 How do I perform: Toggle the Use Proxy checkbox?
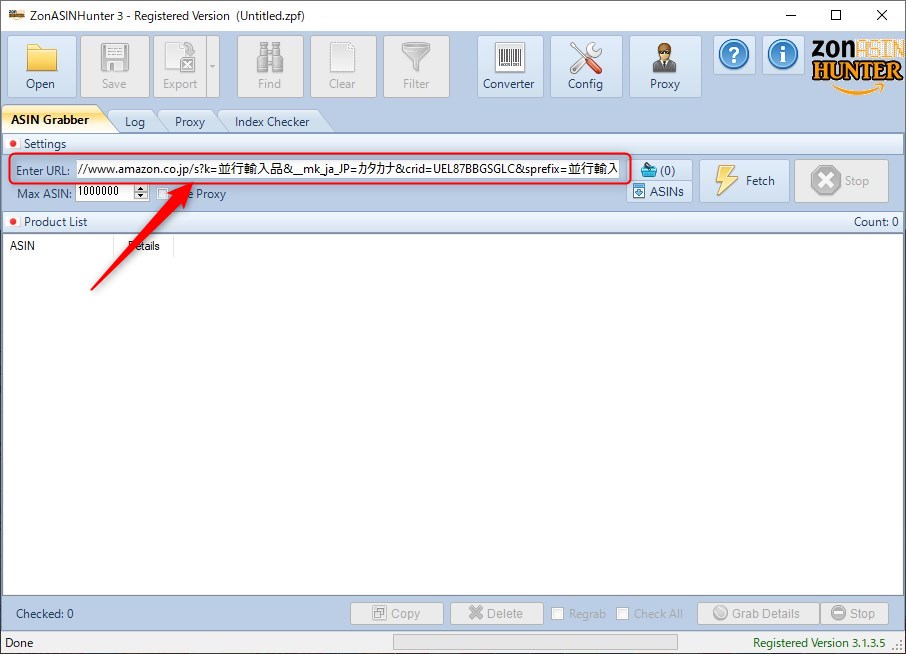163,194
